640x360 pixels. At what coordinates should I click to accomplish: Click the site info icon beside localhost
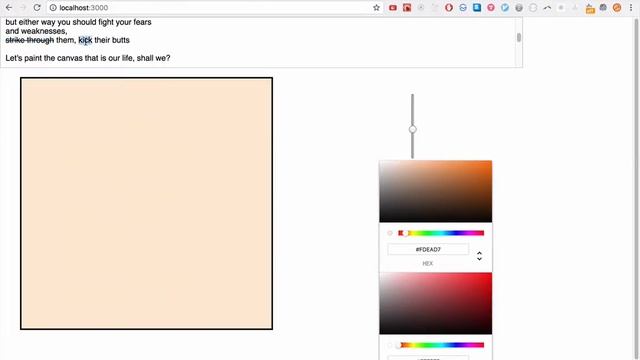click(53, 8)
